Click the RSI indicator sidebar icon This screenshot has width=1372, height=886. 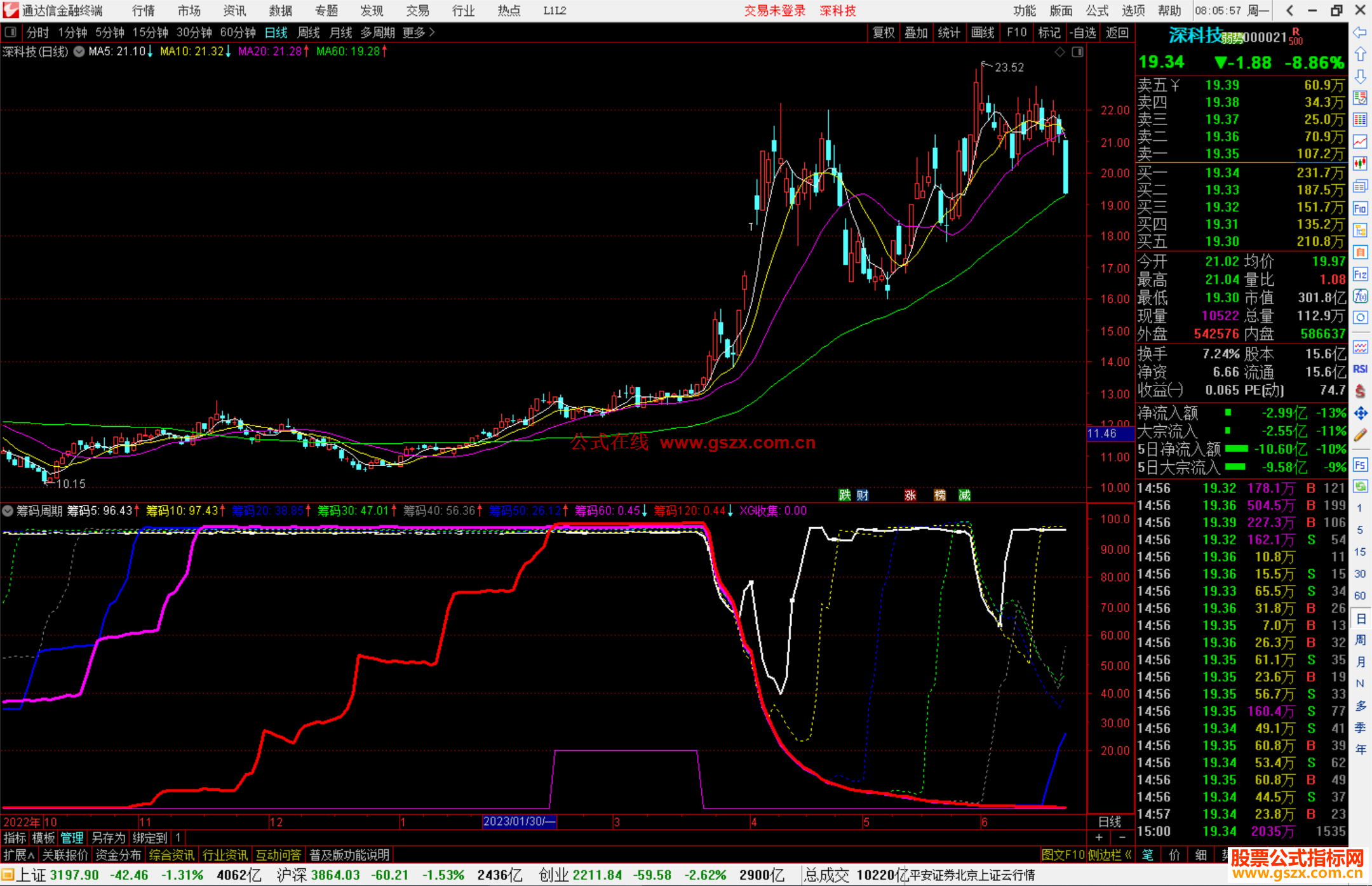1360,369
